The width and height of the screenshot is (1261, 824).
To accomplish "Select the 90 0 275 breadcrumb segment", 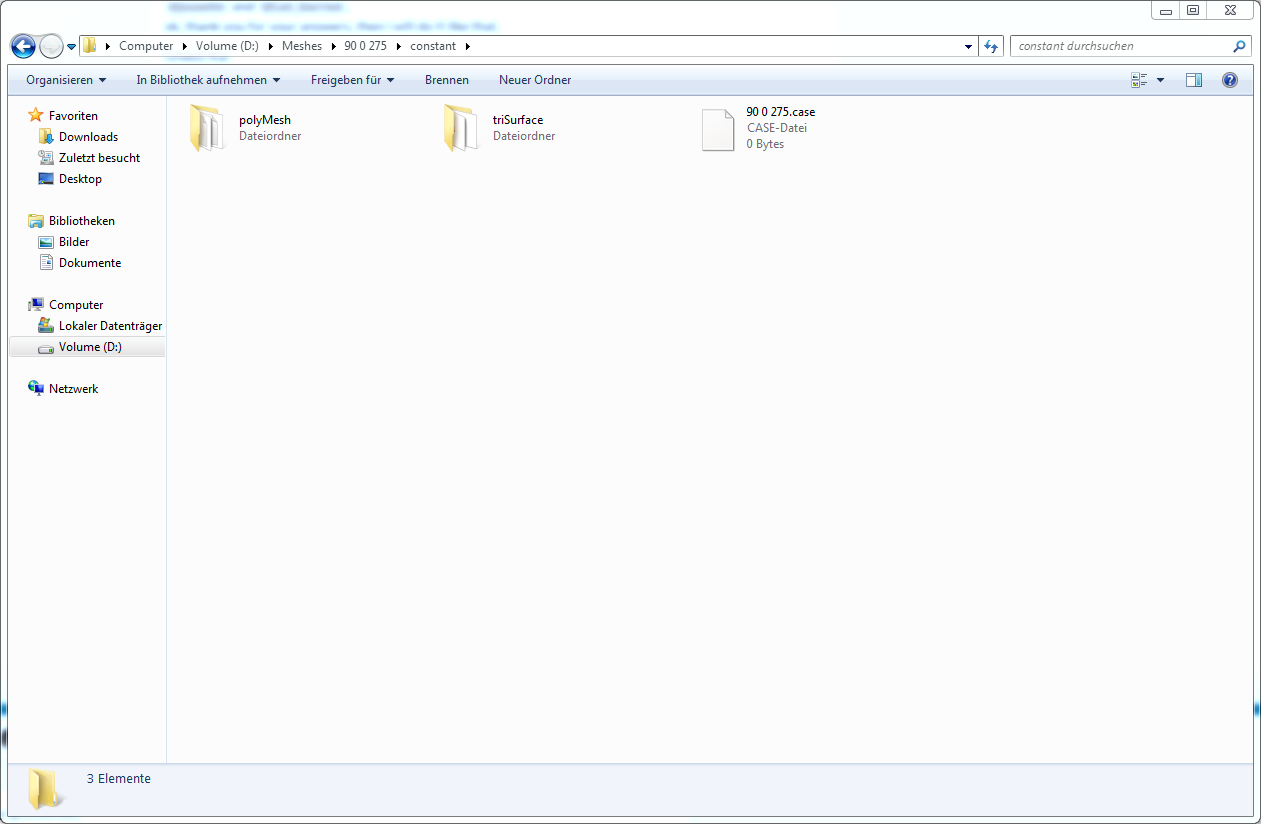I will tap(365, 46).
